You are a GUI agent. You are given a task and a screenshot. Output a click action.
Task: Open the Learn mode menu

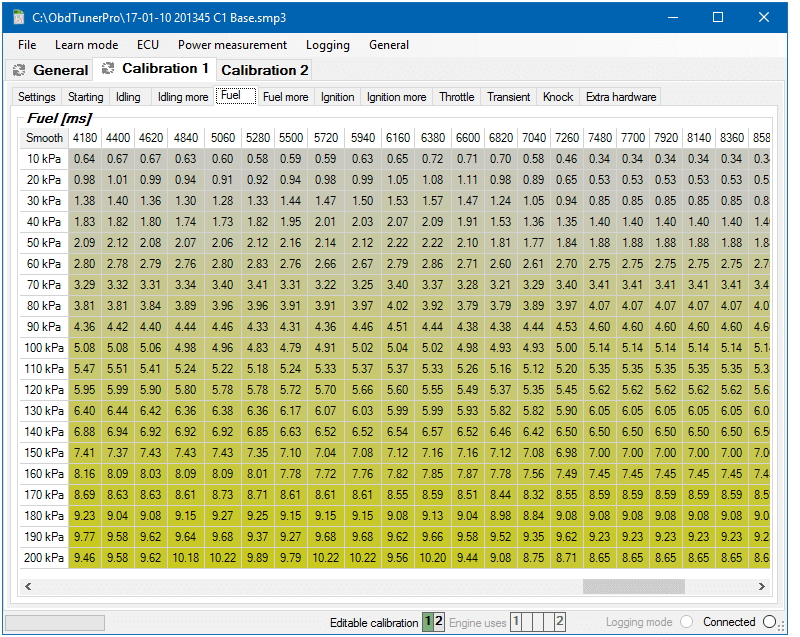click(87, 45)
